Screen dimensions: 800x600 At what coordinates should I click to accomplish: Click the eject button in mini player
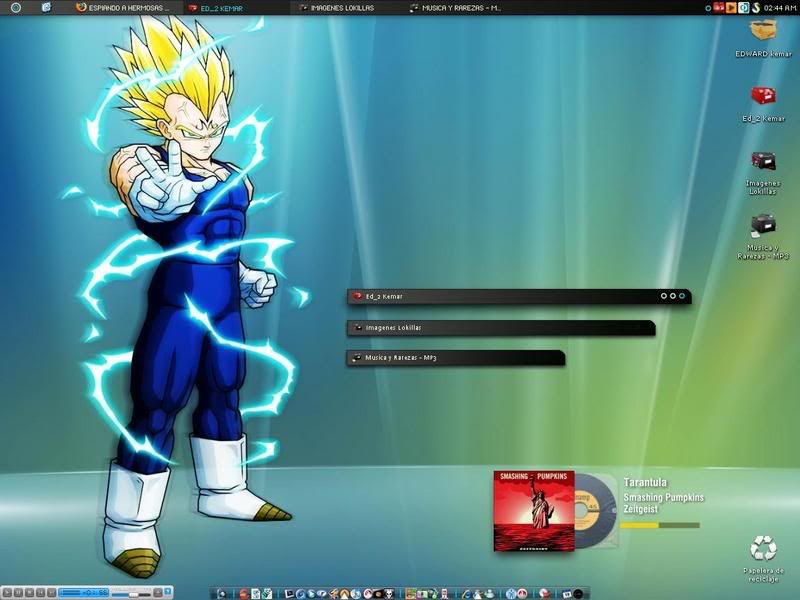pos(158,593)
